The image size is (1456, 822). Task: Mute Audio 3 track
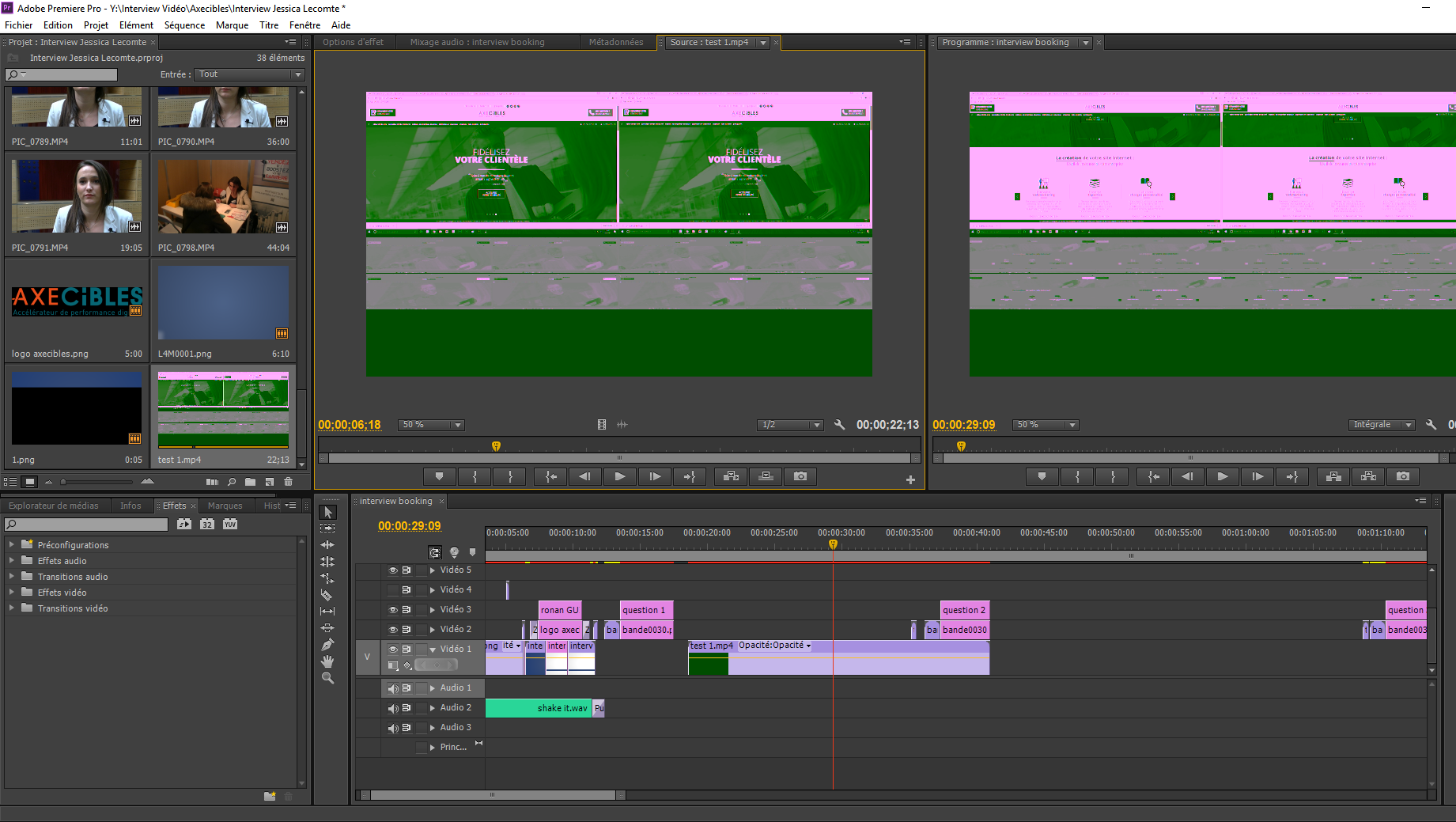pyautogui.click(x=393, y=728)
